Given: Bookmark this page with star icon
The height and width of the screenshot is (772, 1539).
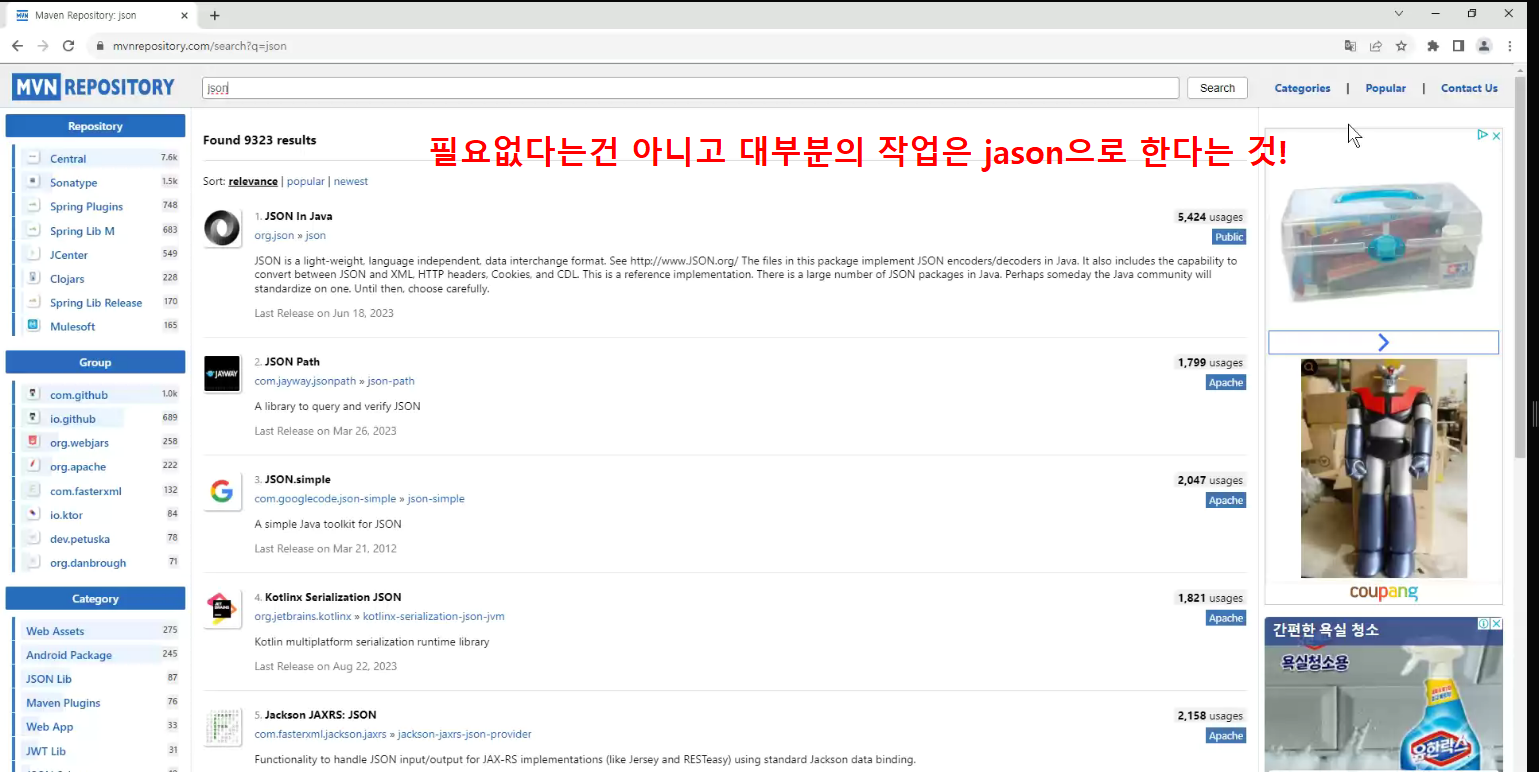Looking at the screenshot, I should point(1401,46).
